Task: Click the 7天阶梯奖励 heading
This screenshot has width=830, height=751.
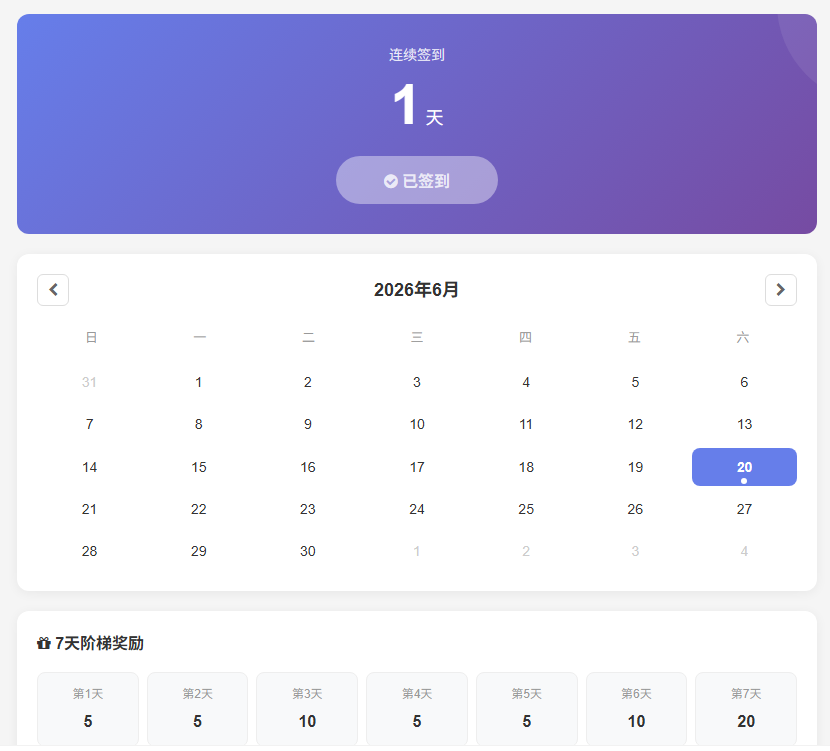Action: coord(99,643)
